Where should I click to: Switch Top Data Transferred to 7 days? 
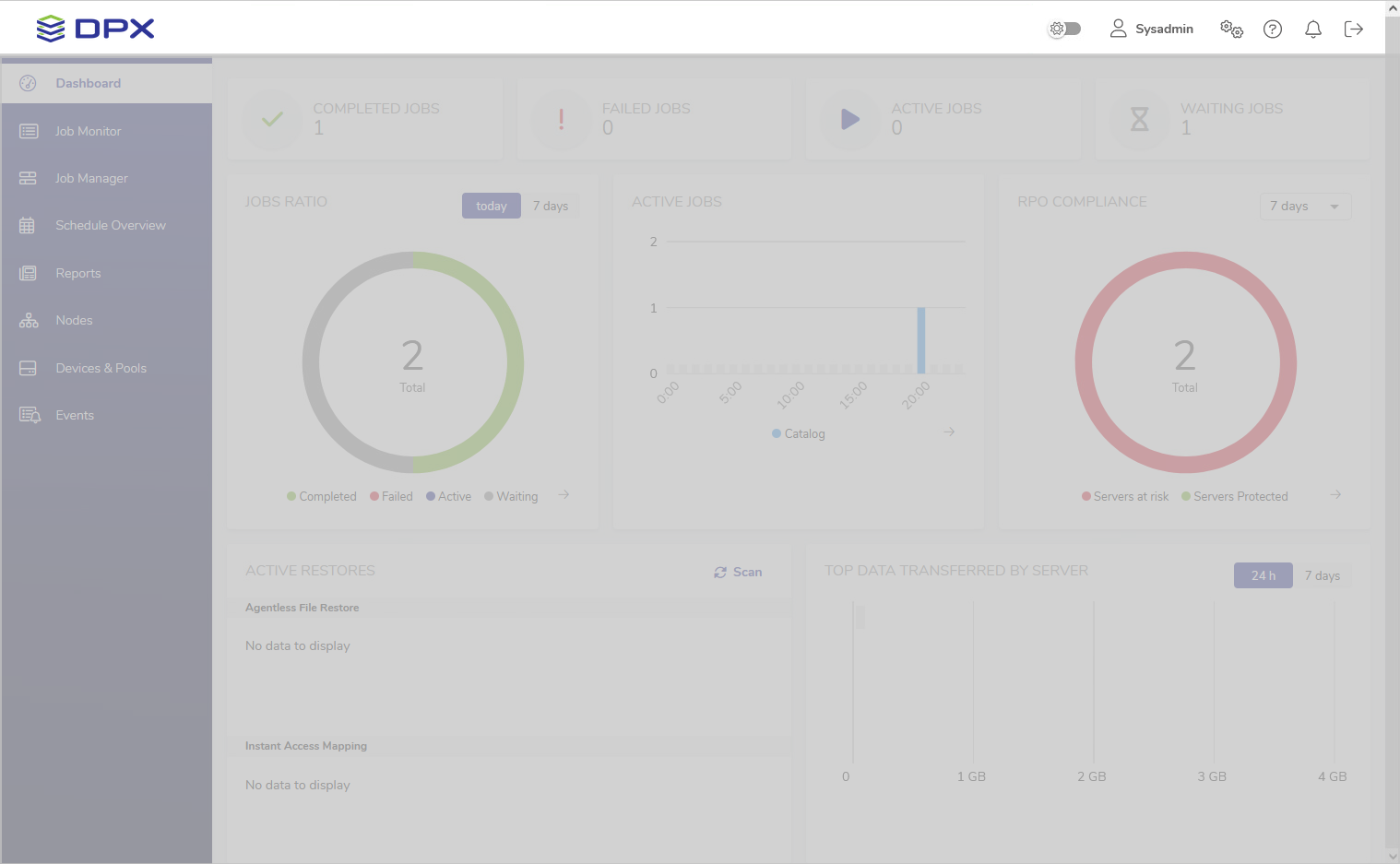[1322, 575]
